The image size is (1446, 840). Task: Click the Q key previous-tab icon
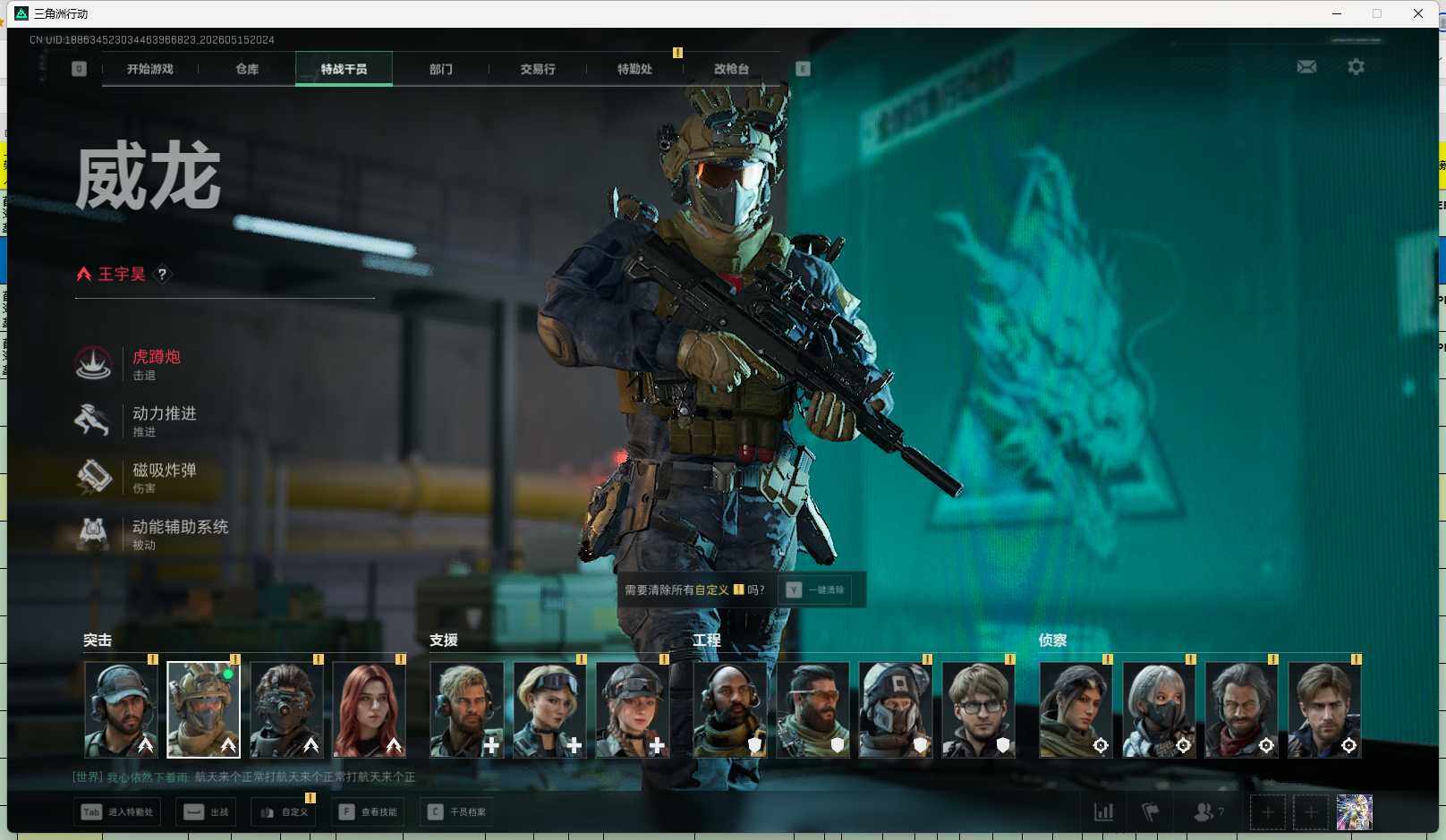tap(79, 69)
